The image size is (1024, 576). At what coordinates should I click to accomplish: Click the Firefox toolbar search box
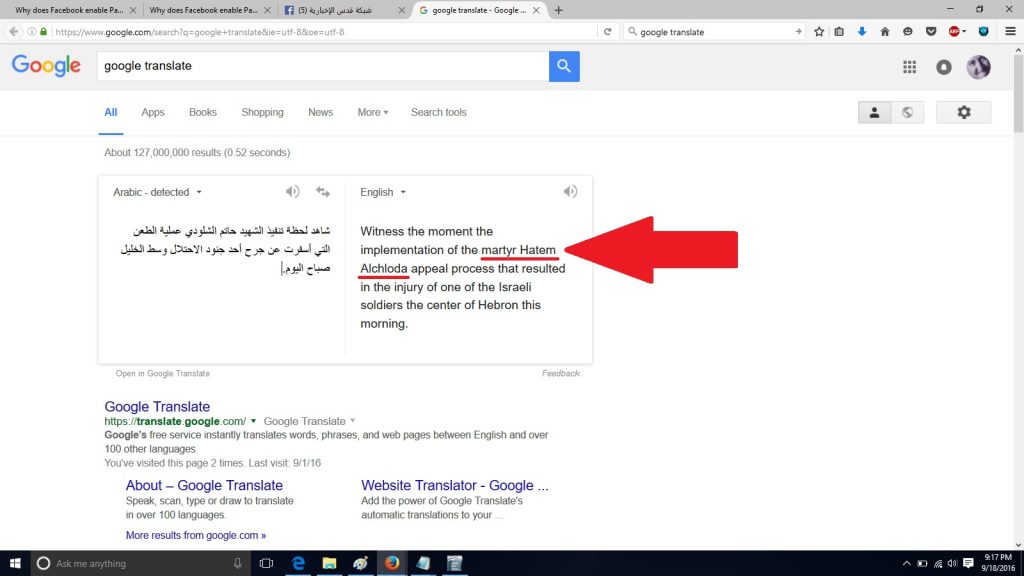tap(715, 31)
